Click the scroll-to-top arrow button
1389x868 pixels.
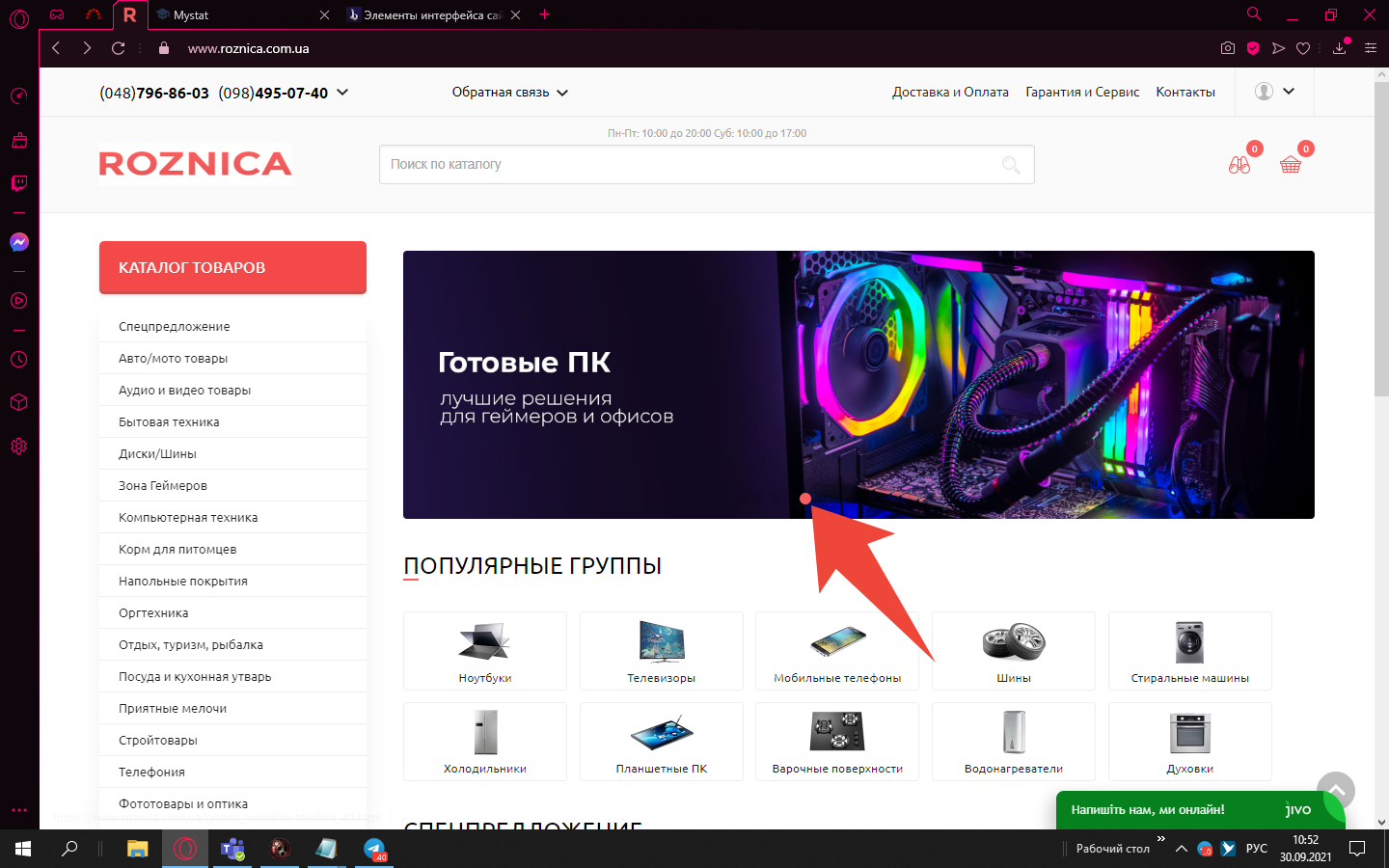[x=1336, y=790]
